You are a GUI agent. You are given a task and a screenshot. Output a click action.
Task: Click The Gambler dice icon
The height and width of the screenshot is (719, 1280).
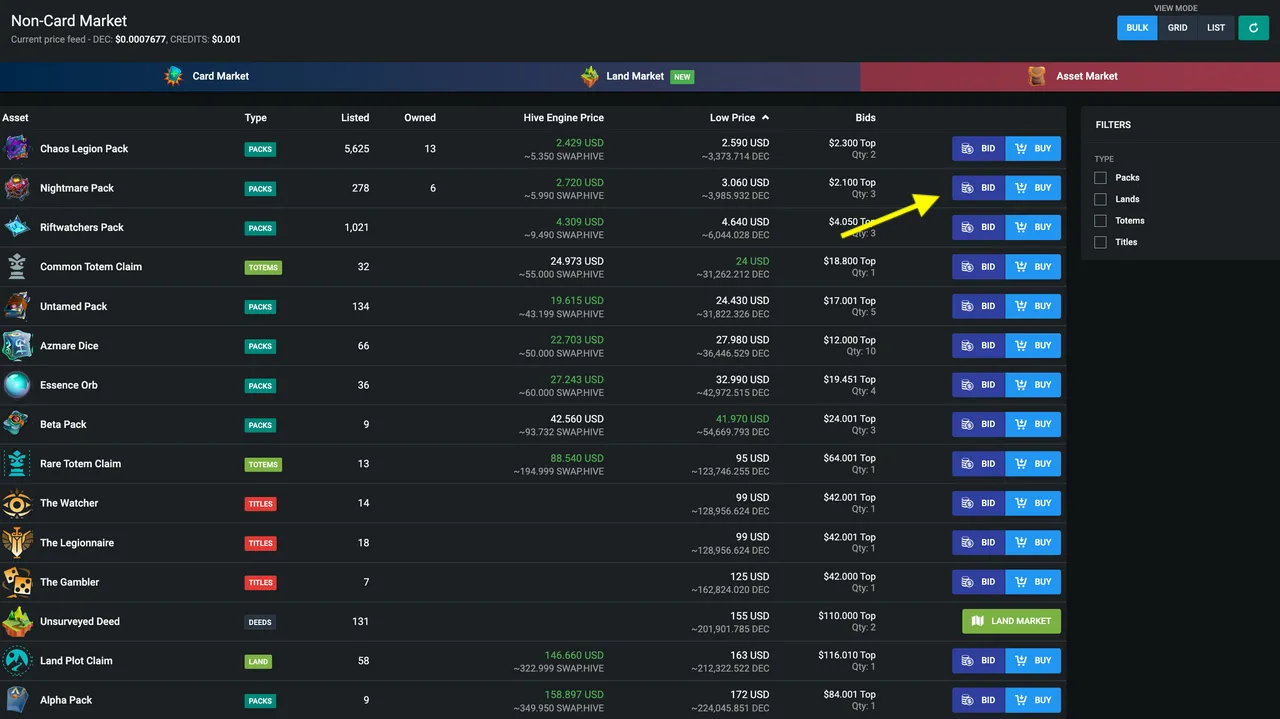point(16,582)
